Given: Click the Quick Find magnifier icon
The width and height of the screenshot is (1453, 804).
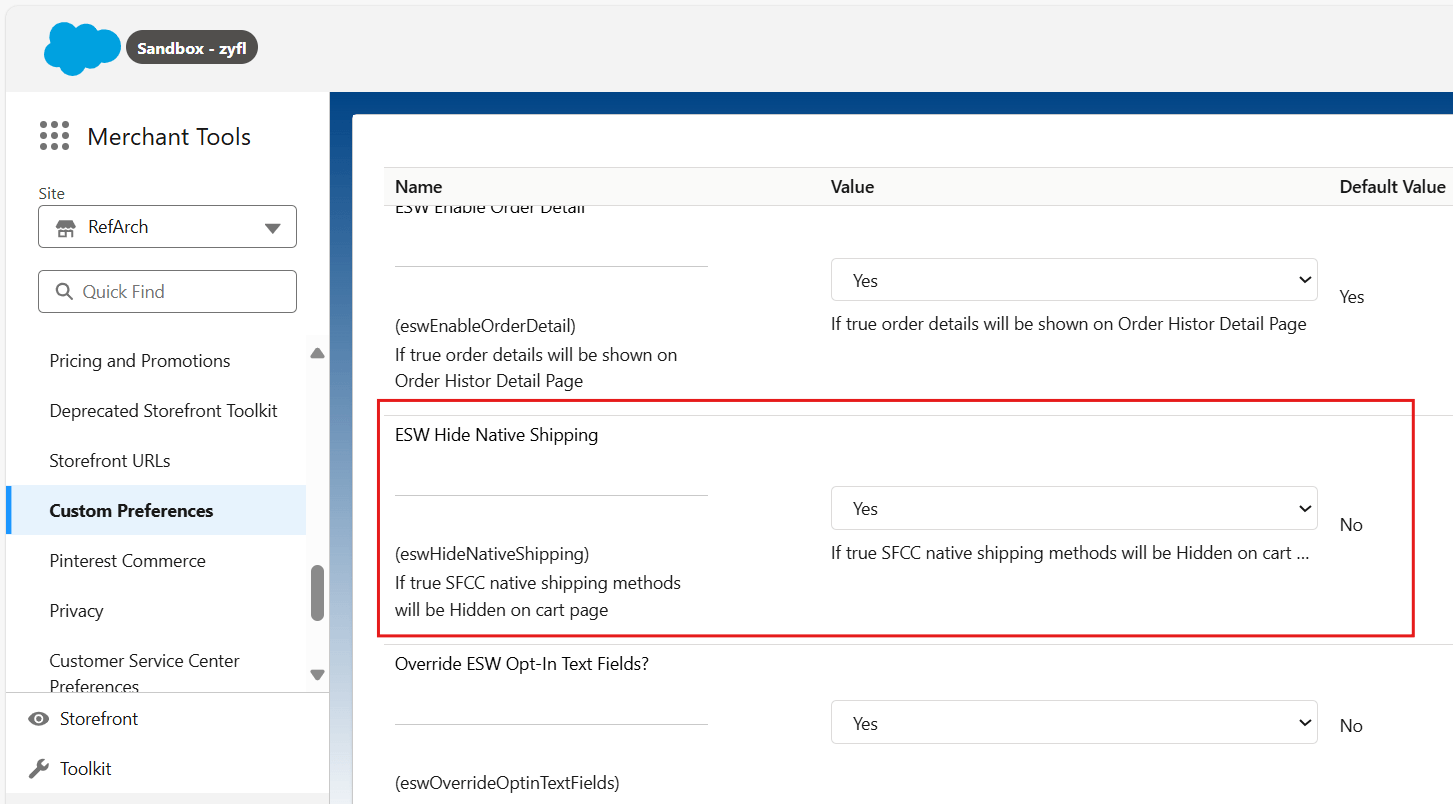Looking at the screenshot, I should tap(64, 291).
